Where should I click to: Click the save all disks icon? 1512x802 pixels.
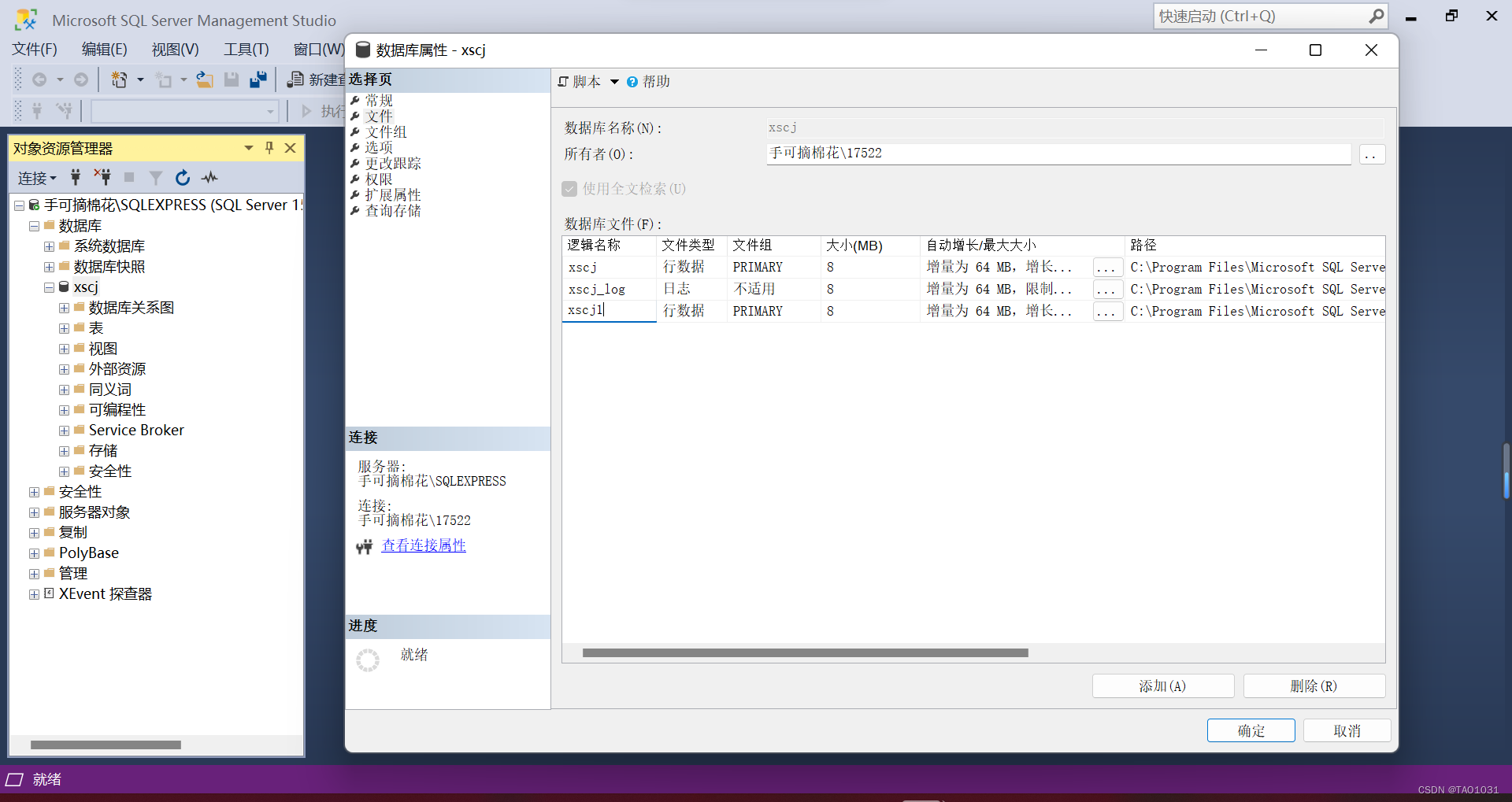tap(258, 79)
